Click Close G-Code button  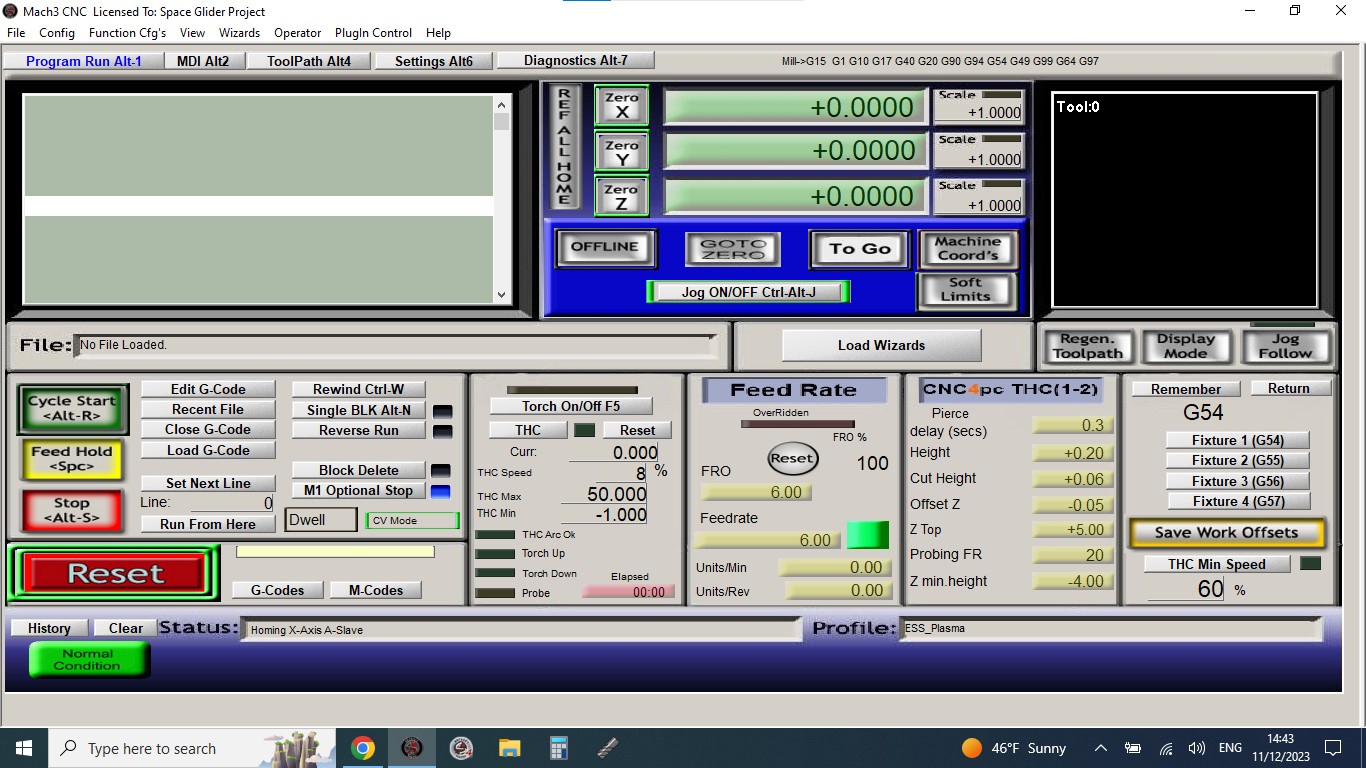point(208,429)
